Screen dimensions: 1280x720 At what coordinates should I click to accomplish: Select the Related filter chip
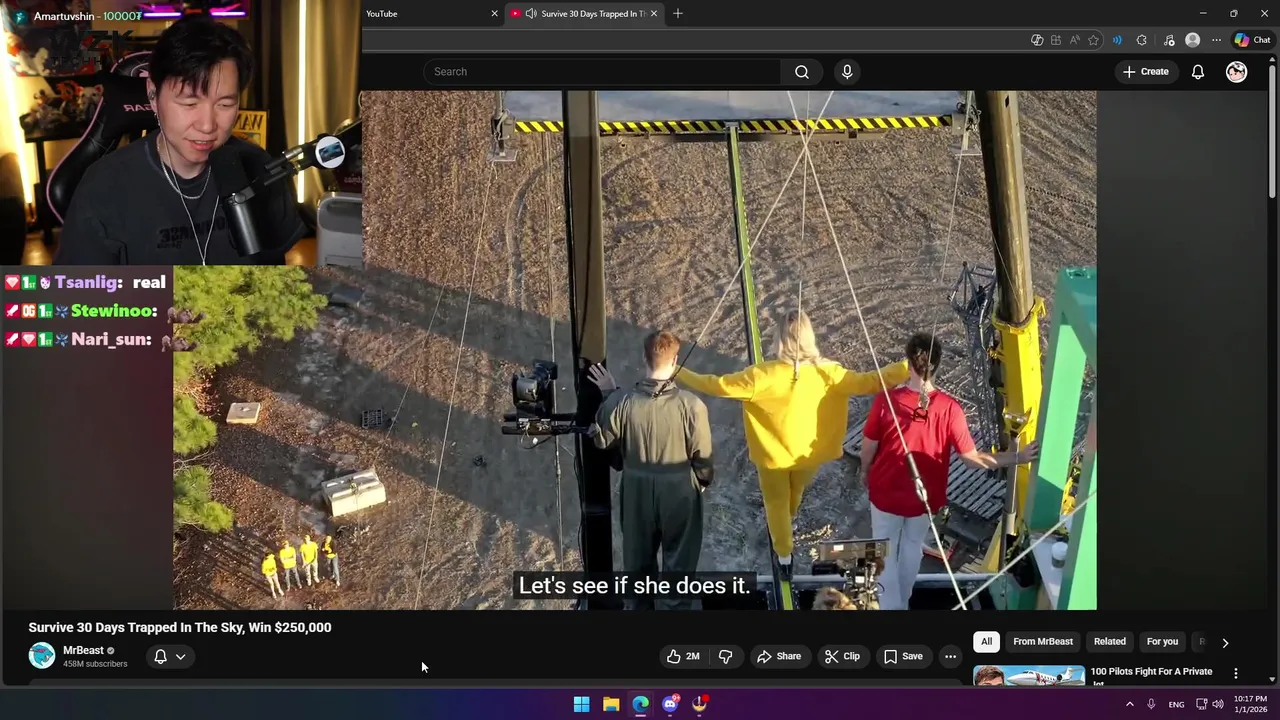coord(1109,642)
